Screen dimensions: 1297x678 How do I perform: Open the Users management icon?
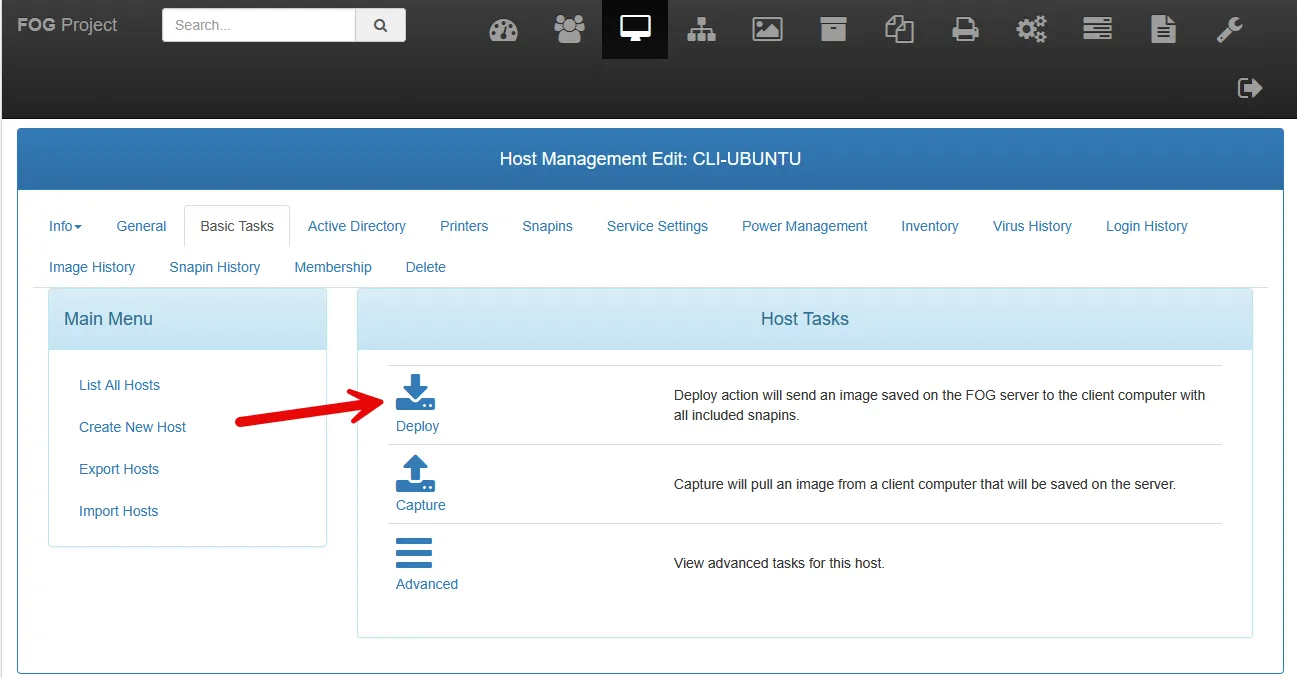point(569,29)
